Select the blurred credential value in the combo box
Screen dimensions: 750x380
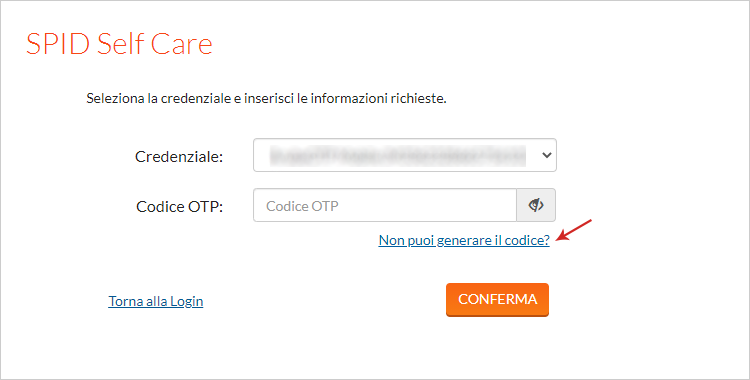pyautogui.click(x=398, y=155)
